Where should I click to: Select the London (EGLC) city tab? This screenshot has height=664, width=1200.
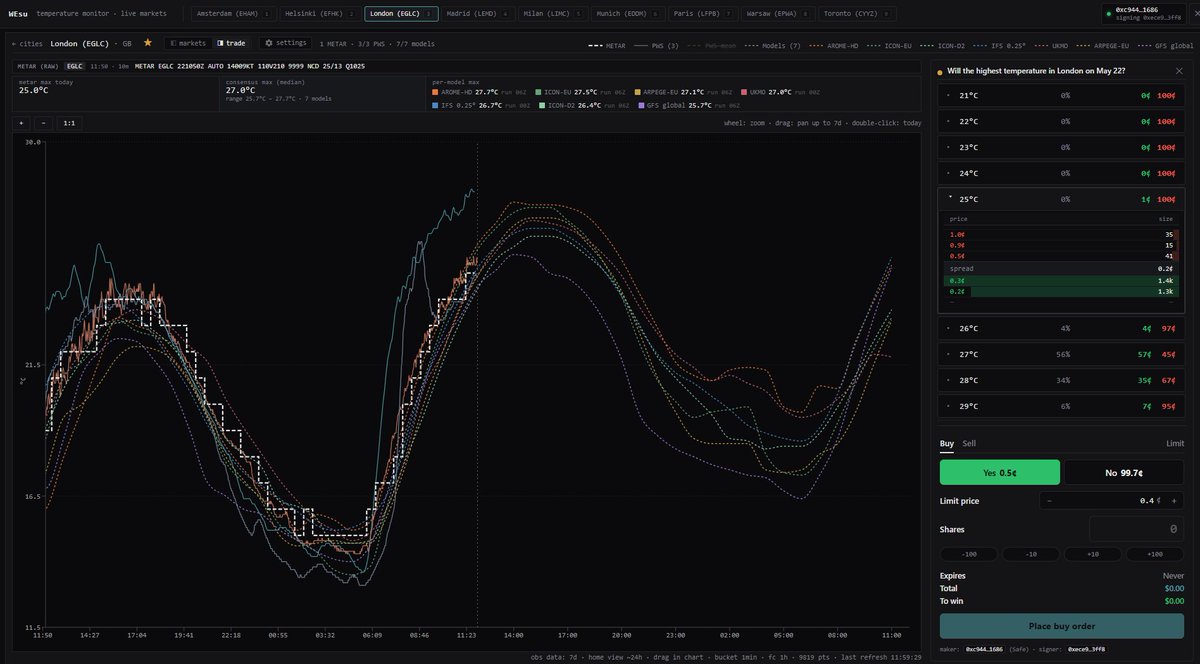coord(401,14)
